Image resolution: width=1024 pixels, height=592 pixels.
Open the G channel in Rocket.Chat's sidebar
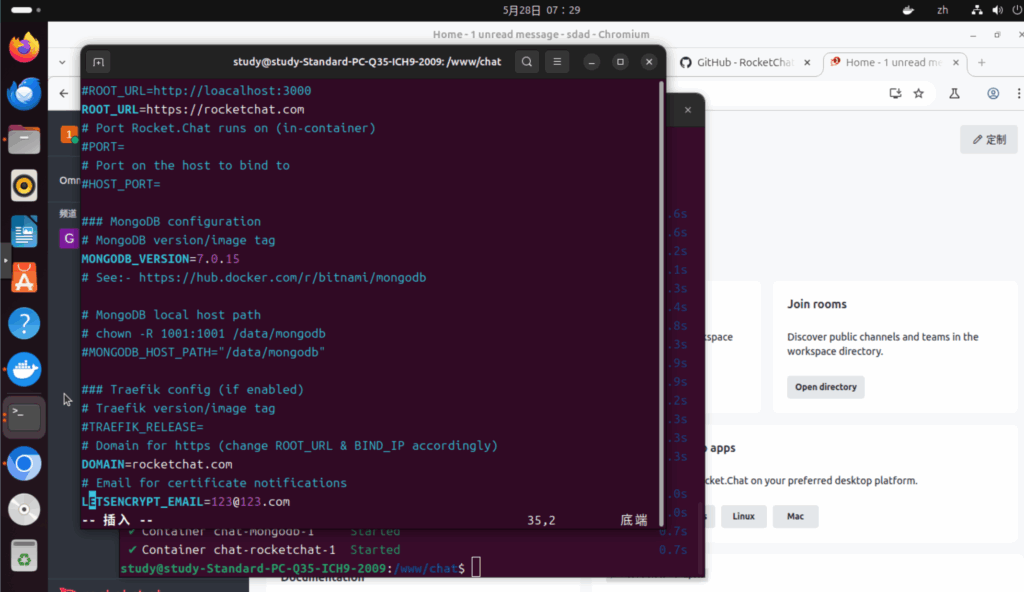pyautogui.click(x=69, y=238)
